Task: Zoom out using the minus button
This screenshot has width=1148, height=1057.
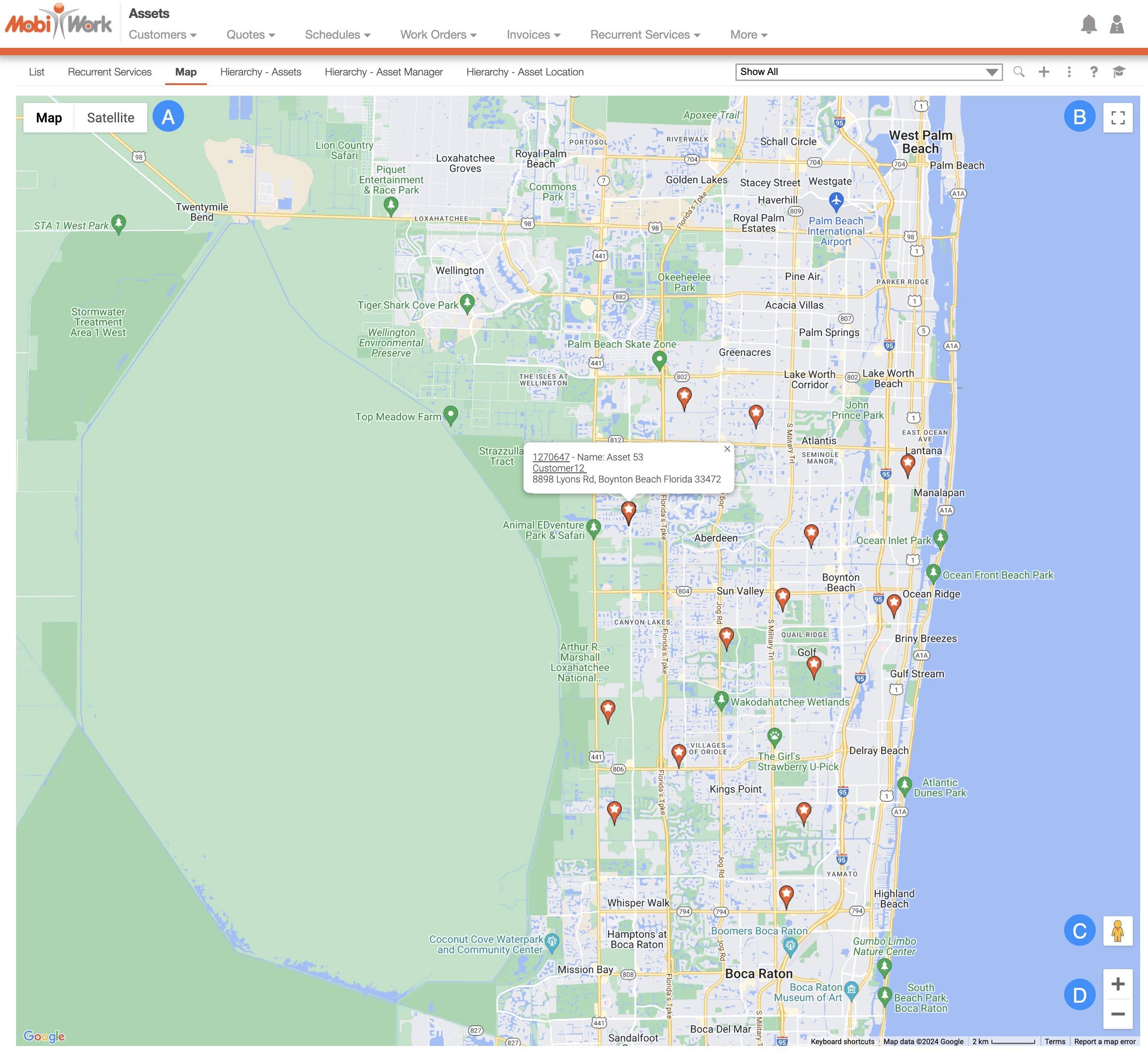Action: 1118,1014
